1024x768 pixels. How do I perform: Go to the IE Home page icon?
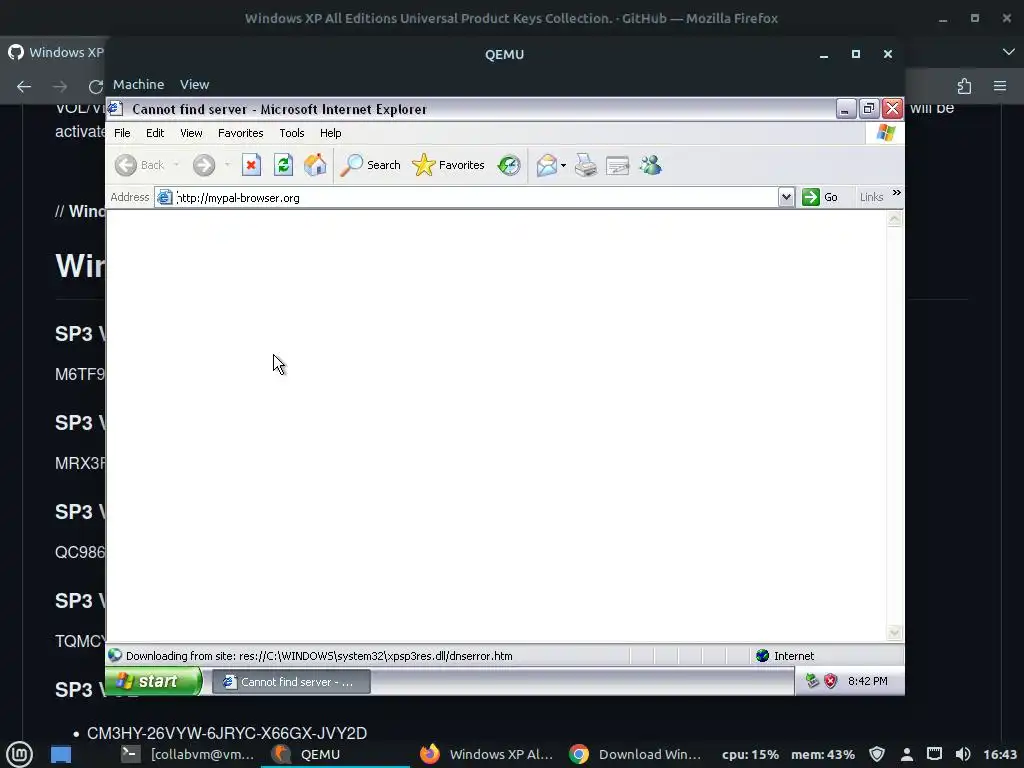click(x=315, y=165)
